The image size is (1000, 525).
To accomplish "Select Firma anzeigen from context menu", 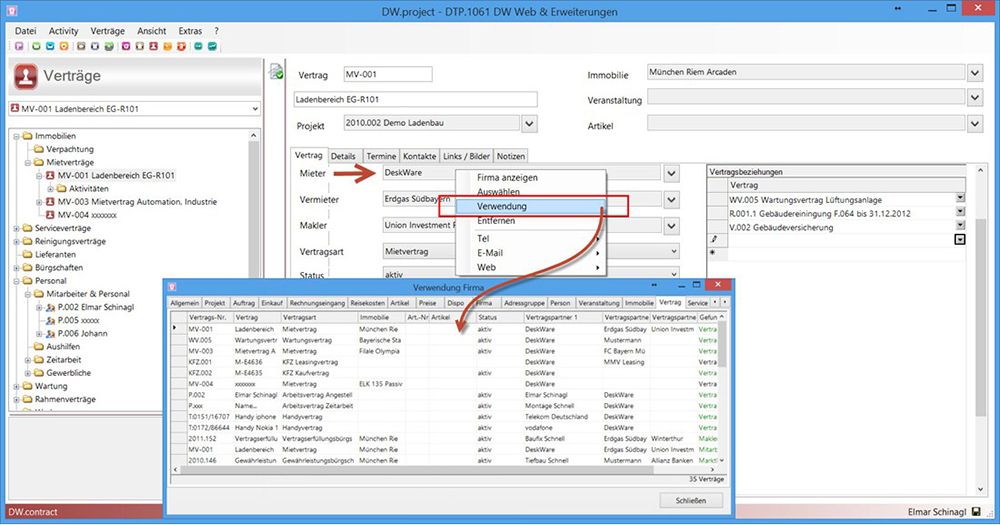I will (508, 177).
